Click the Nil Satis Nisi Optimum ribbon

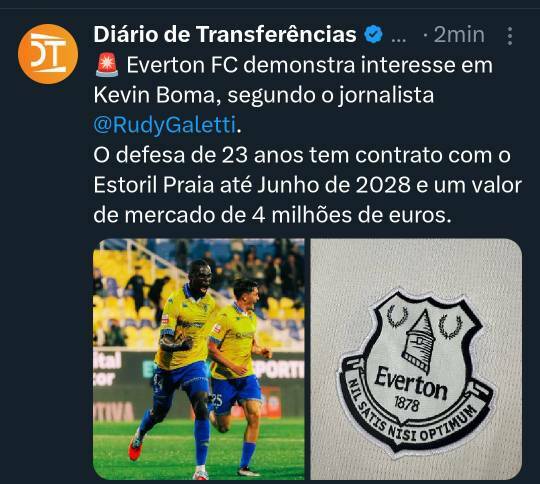pyautogui.click(x=415, y=417)
